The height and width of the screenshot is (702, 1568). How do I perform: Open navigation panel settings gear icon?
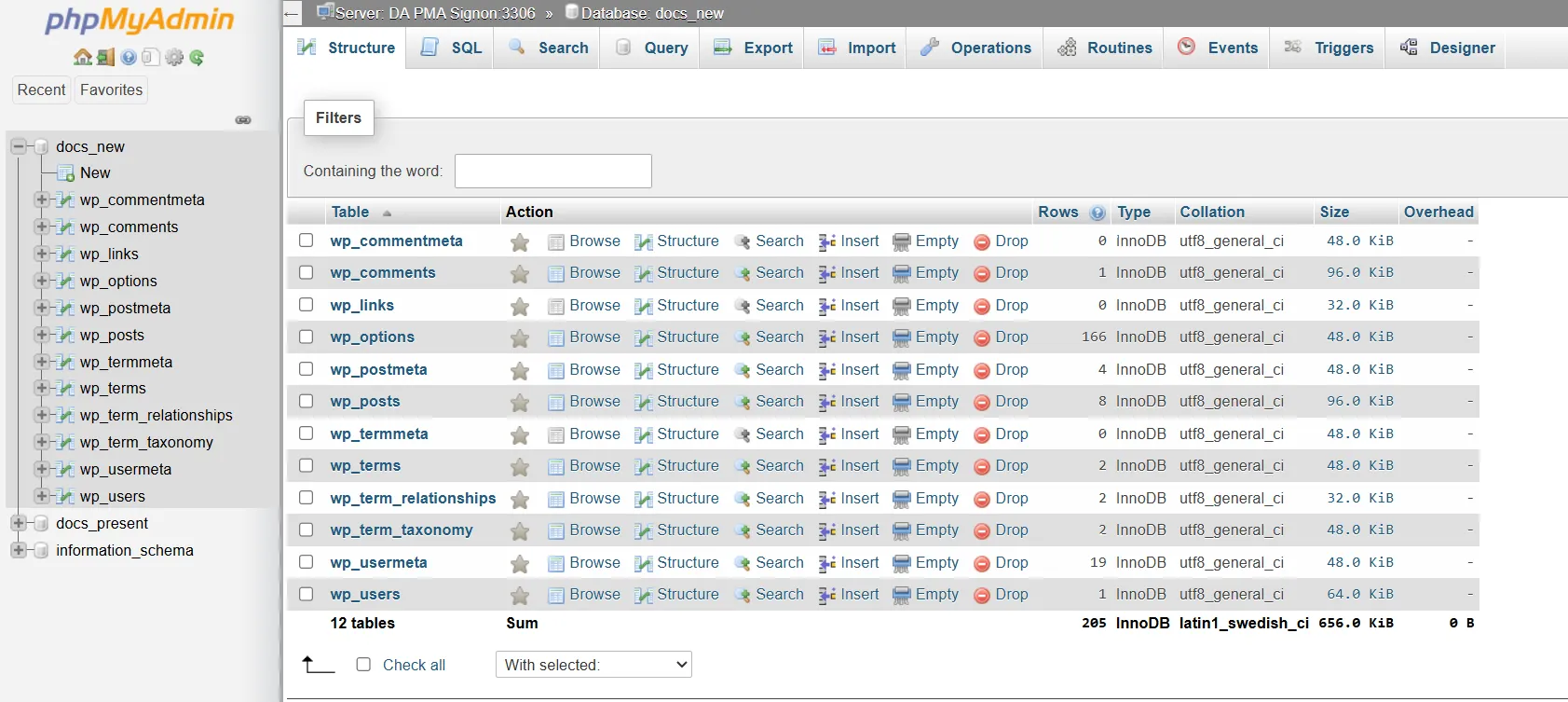(x=174, y=58)
